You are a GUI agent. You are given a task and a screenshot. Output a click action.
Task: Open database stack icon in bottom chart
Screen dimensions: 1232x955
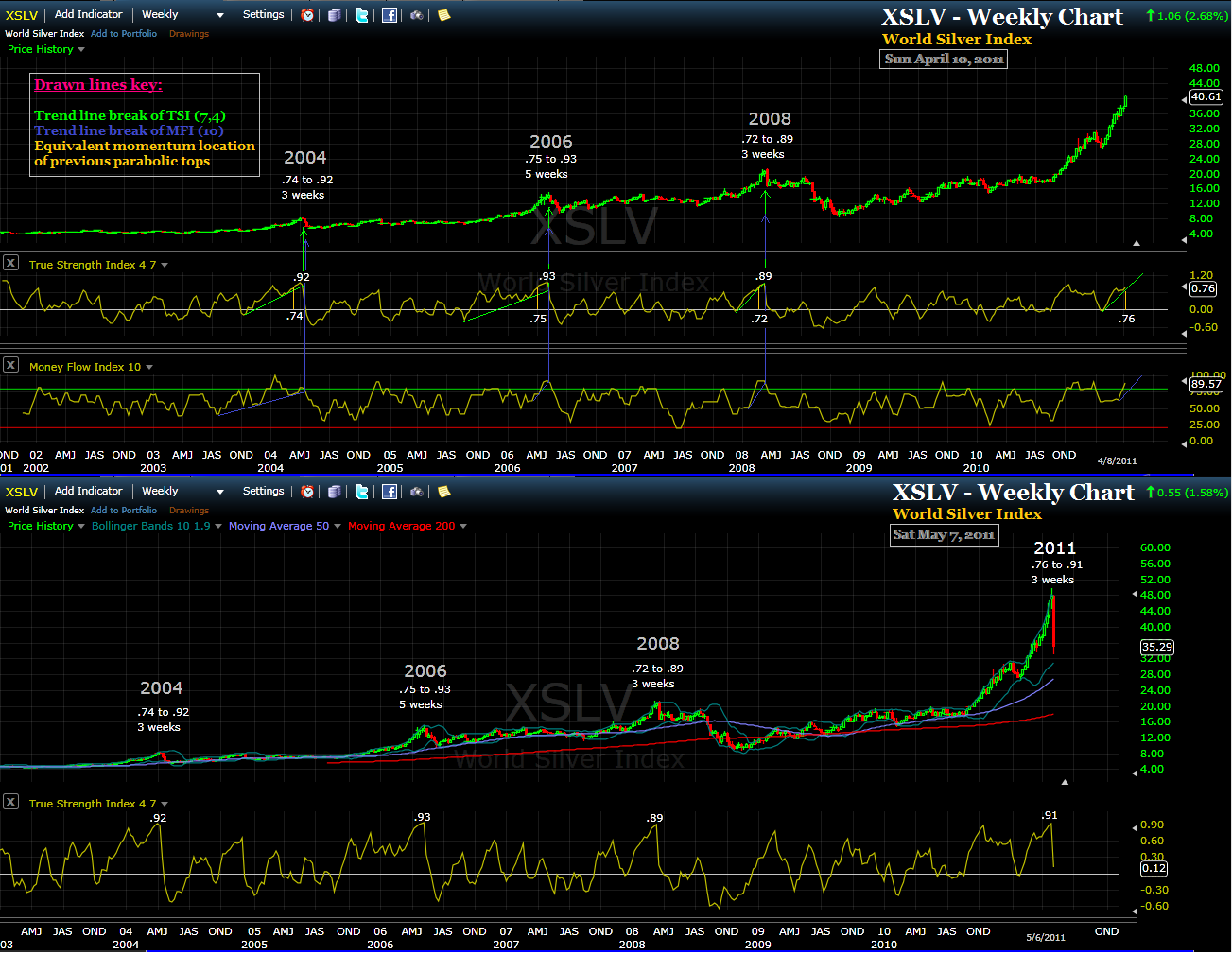click(x=334, y=492)
